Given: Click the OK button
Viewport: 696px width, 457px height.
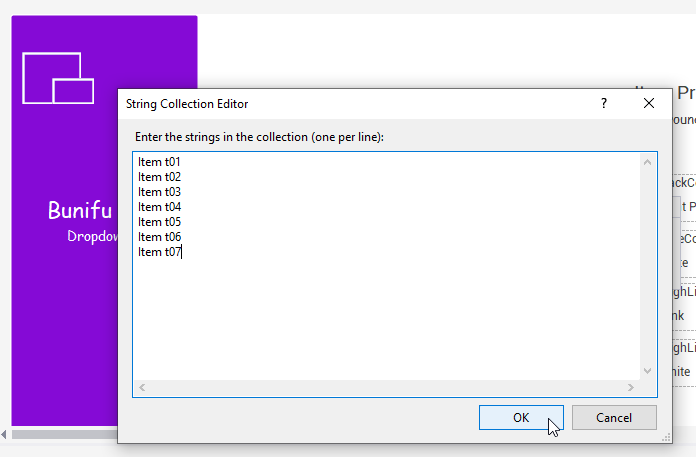Looking at the screenshot, I should (521, 418).
